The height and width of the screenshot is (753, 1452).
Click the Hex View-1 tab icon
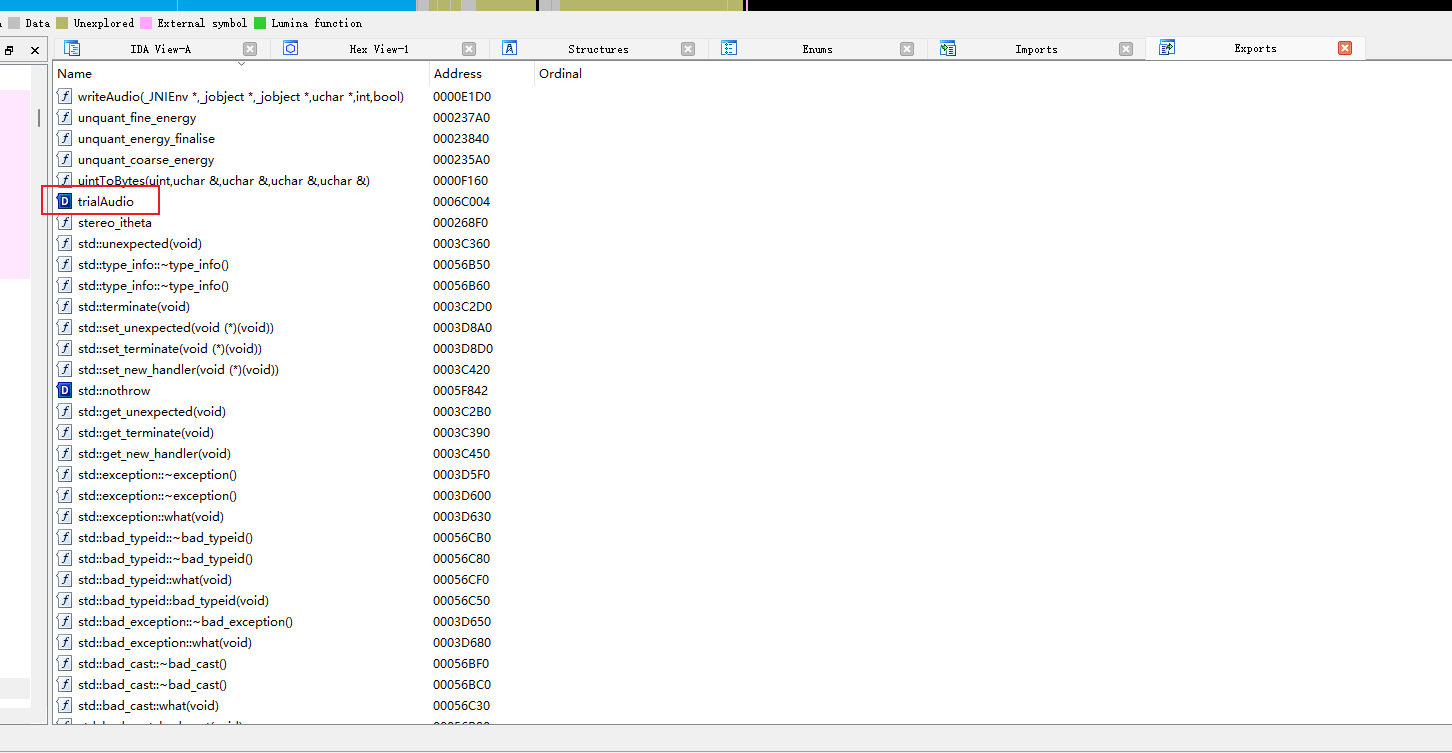click(291, 48)
